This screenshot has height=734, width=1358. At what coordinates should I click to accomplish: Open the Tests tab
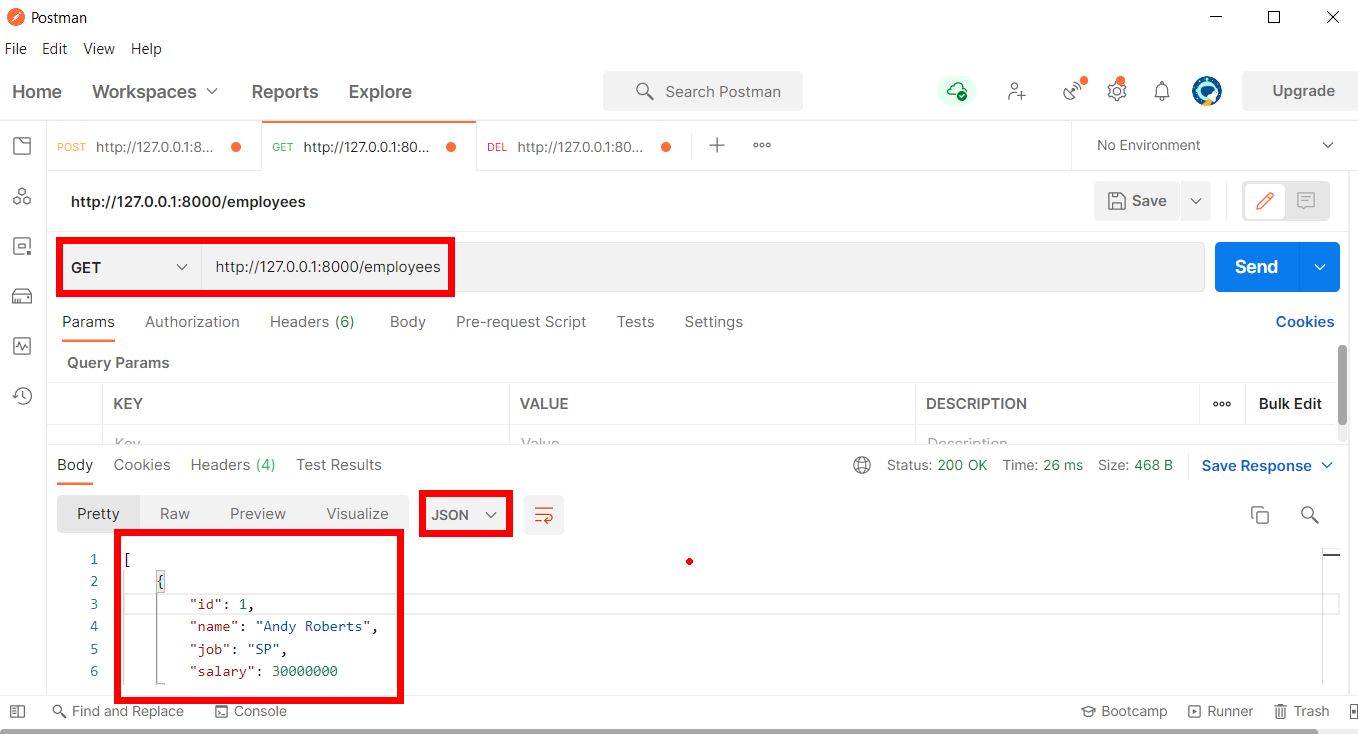tap(635, 322)
